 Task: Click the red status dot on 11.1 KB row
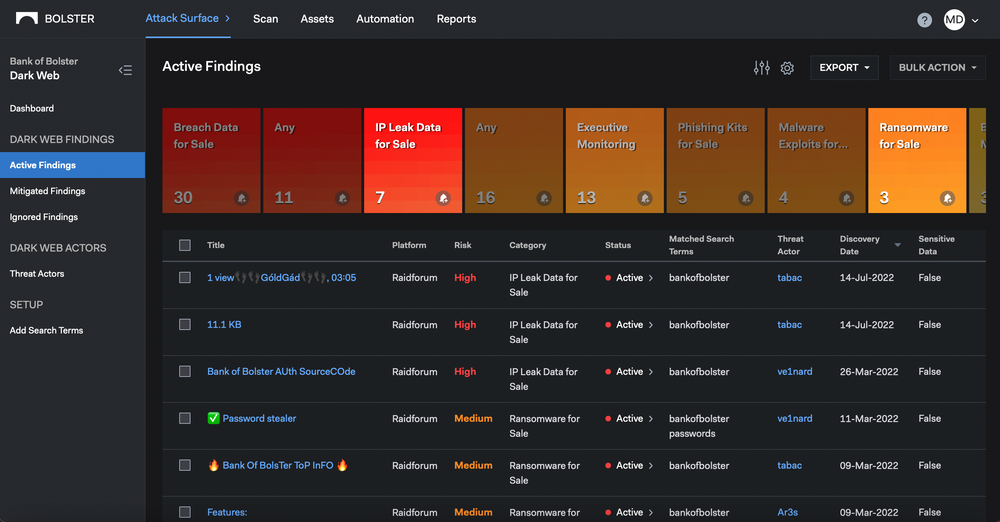(x=608, y=325)
